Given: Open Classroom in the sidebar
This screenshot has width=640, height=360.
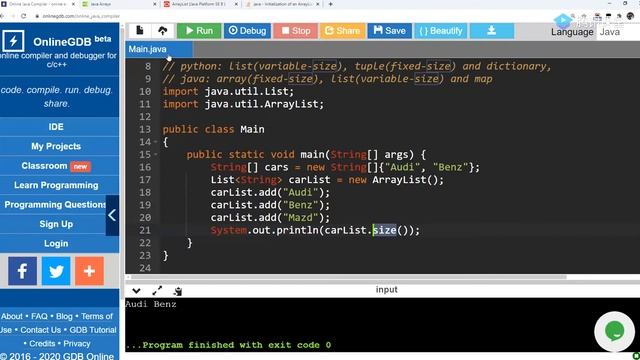Looking at the screenshot, I should click(56, 166).
